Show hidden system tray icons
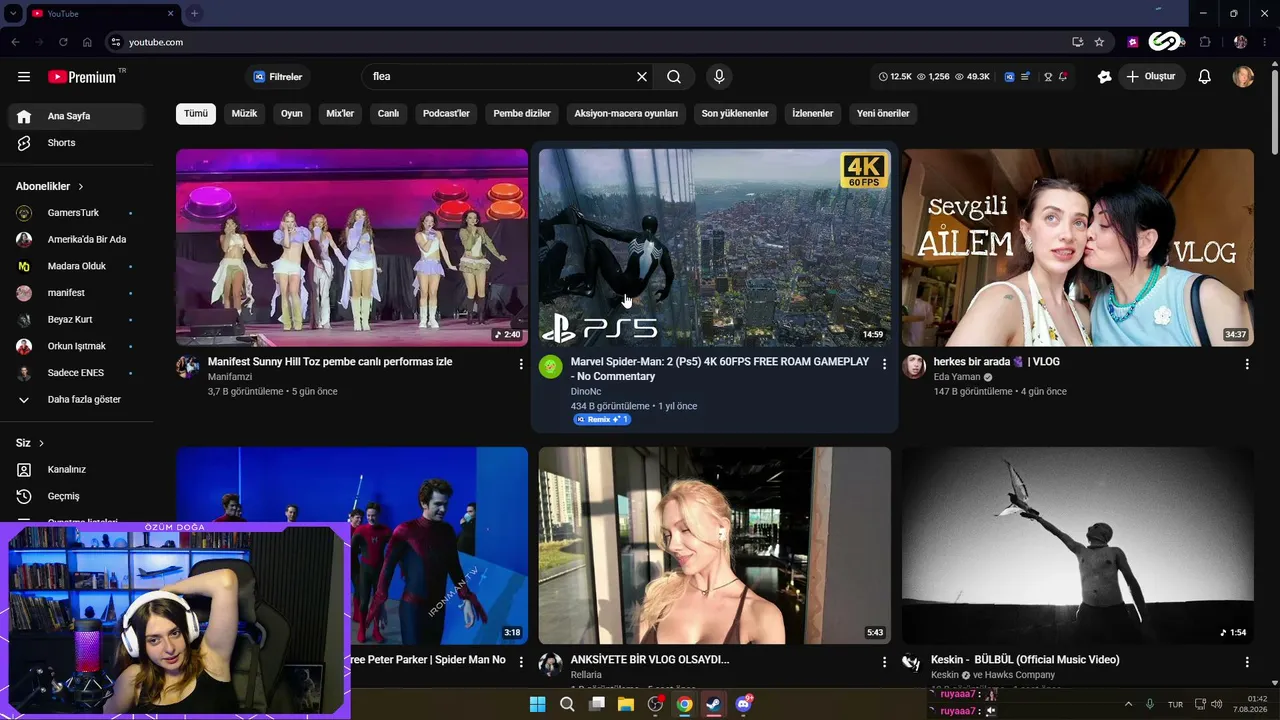Screen dimensions: 1280x720 click(x=1129, y=704)
